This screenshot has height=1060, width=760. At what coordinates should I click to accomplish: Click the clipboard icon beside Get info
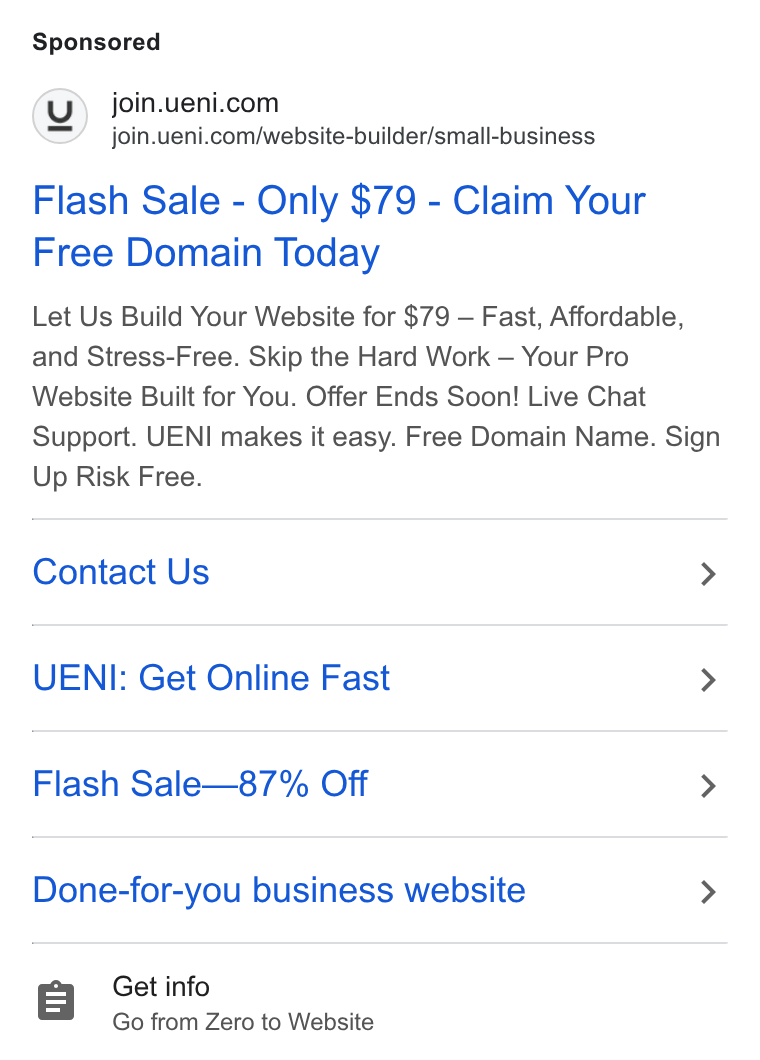coord(56,1001)
